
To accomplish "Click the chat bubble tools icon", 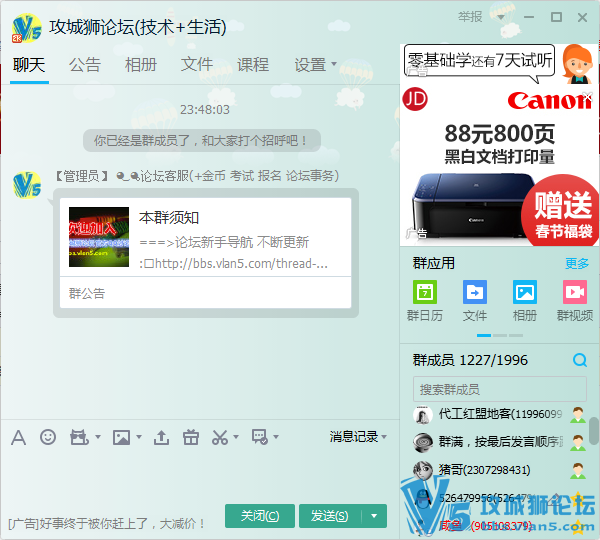I will click(x=260, y=437).
